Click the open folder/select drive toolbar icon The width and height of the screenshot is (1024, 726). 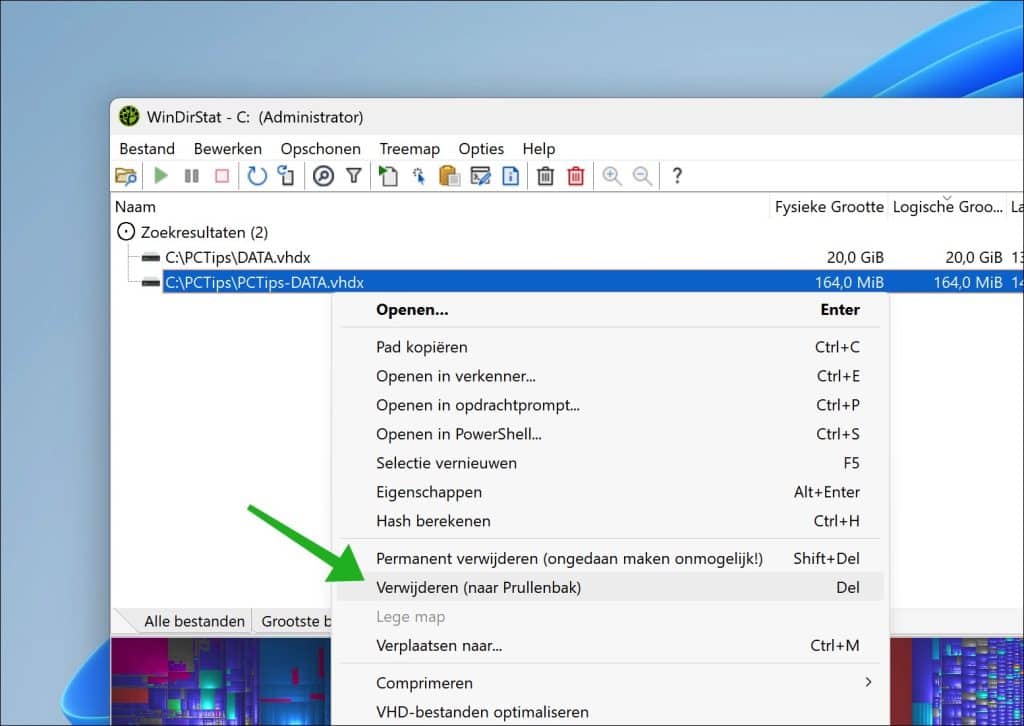pyautogui.click(x=125, y=176)
